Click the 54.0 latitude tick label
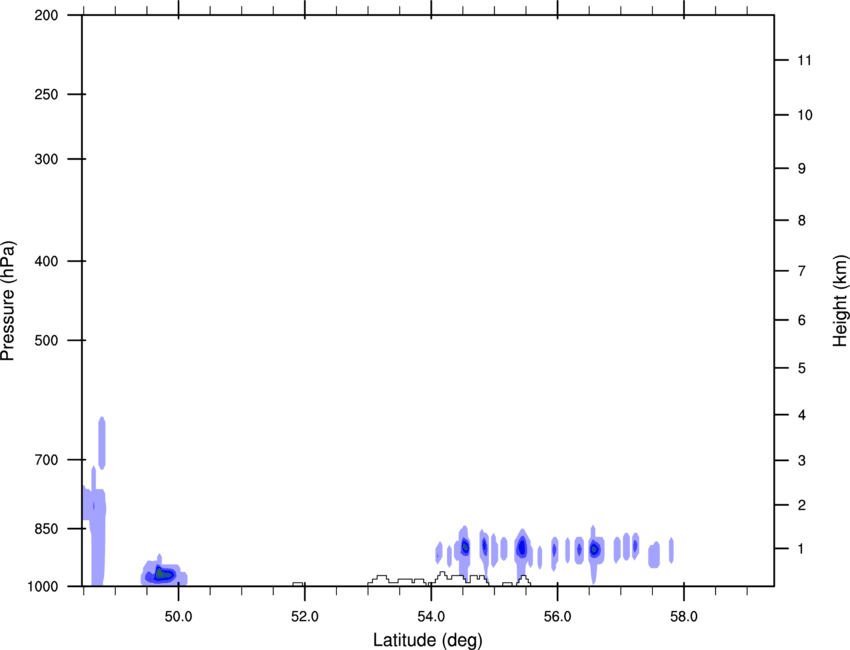 coord(431,616)
